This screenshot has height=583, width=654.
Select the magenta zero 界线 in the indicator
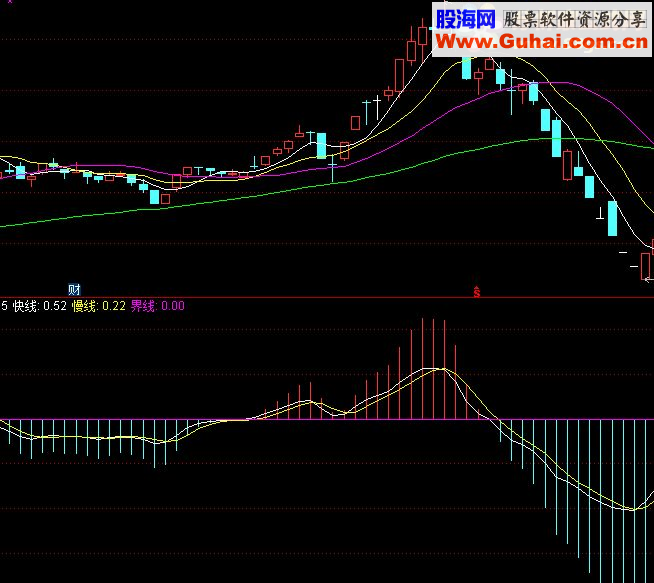[x=327, y=419]
